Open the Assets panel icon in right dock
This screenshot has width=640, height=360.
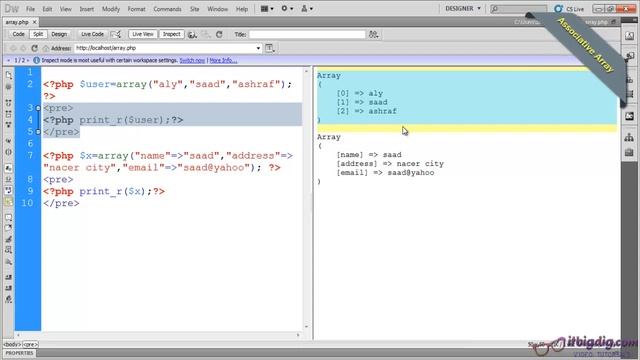(x=629, y=153)
